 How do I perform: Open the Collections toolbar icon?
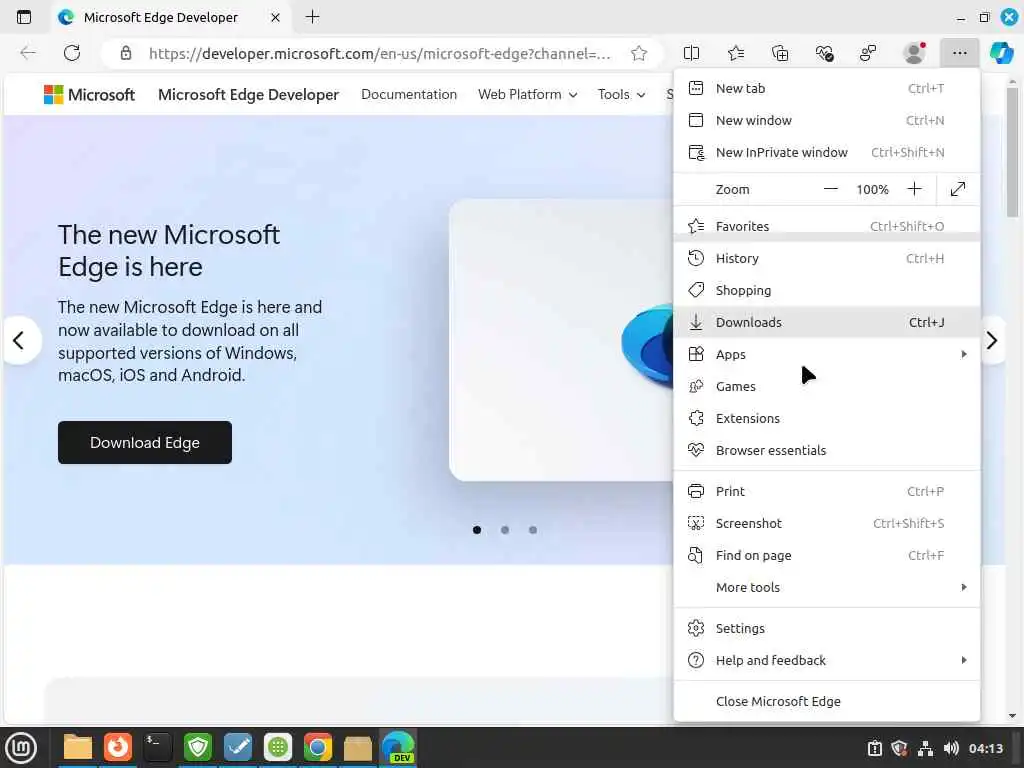click(x=780, y=53)
